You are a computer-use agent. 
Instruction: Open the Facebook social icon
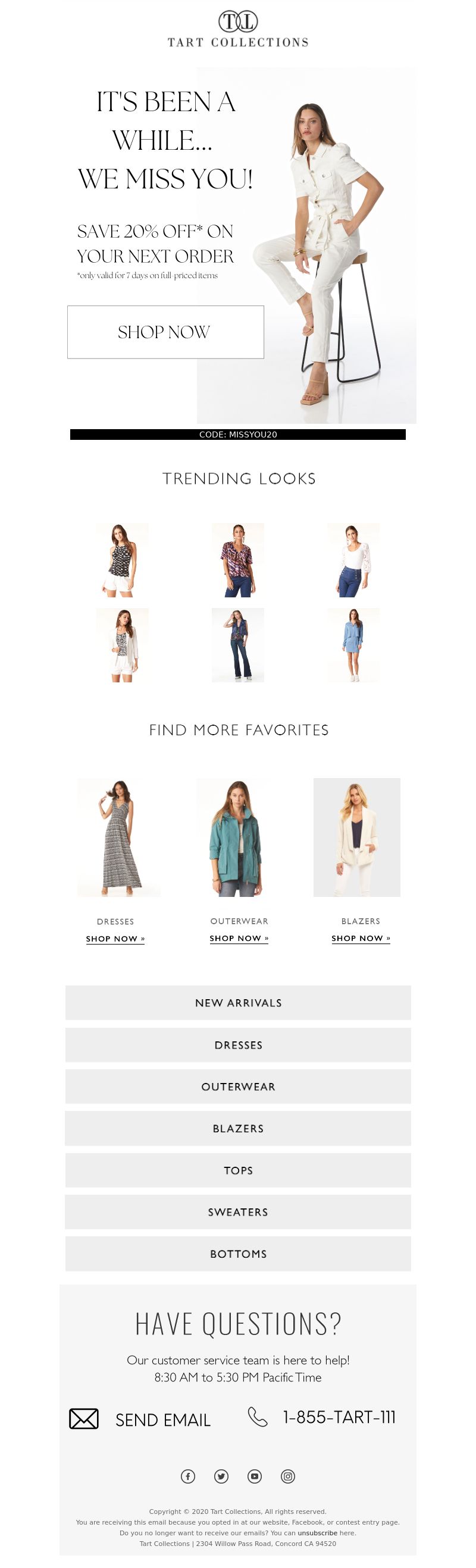click(x=187, y=1475)
